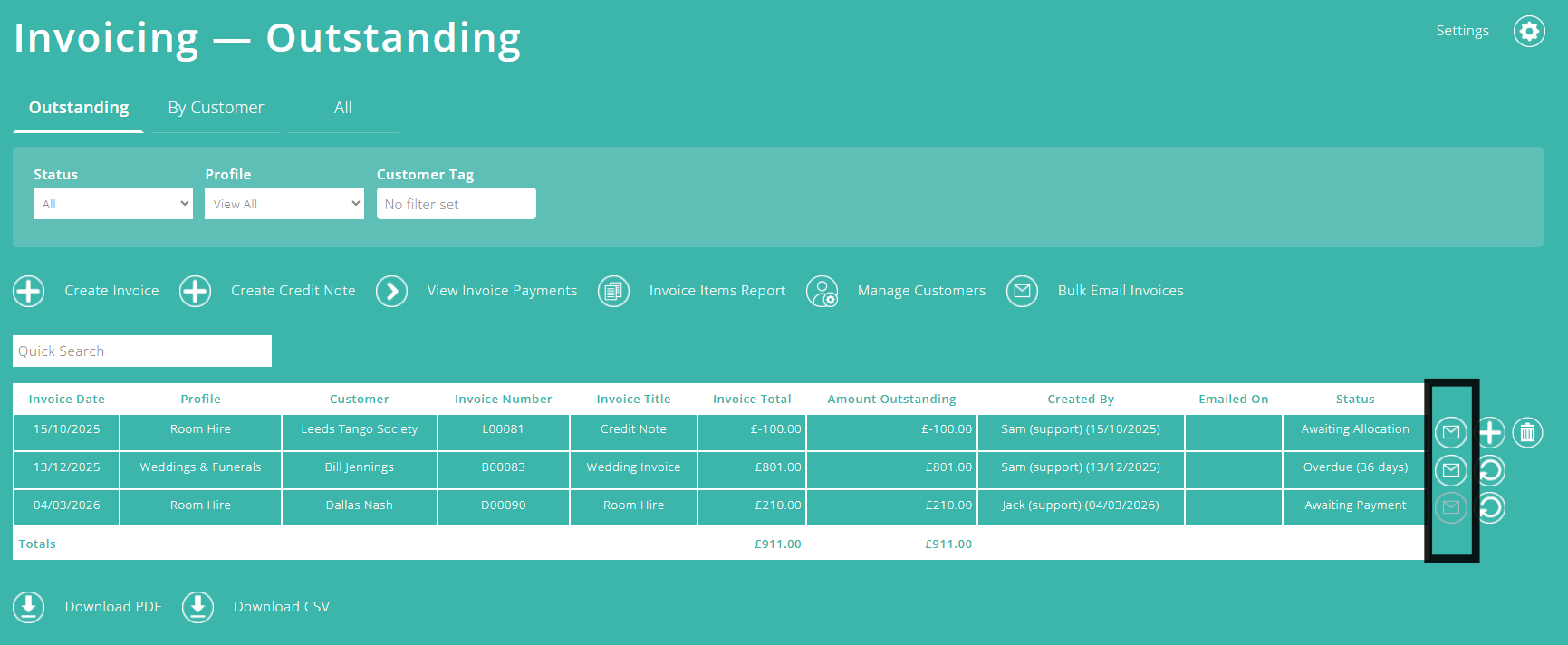The width and height of the screenshot is (1568, 645).
Task: Click the Invoice Items Report label
Action: pyautogui.click(x=717, y=291)
